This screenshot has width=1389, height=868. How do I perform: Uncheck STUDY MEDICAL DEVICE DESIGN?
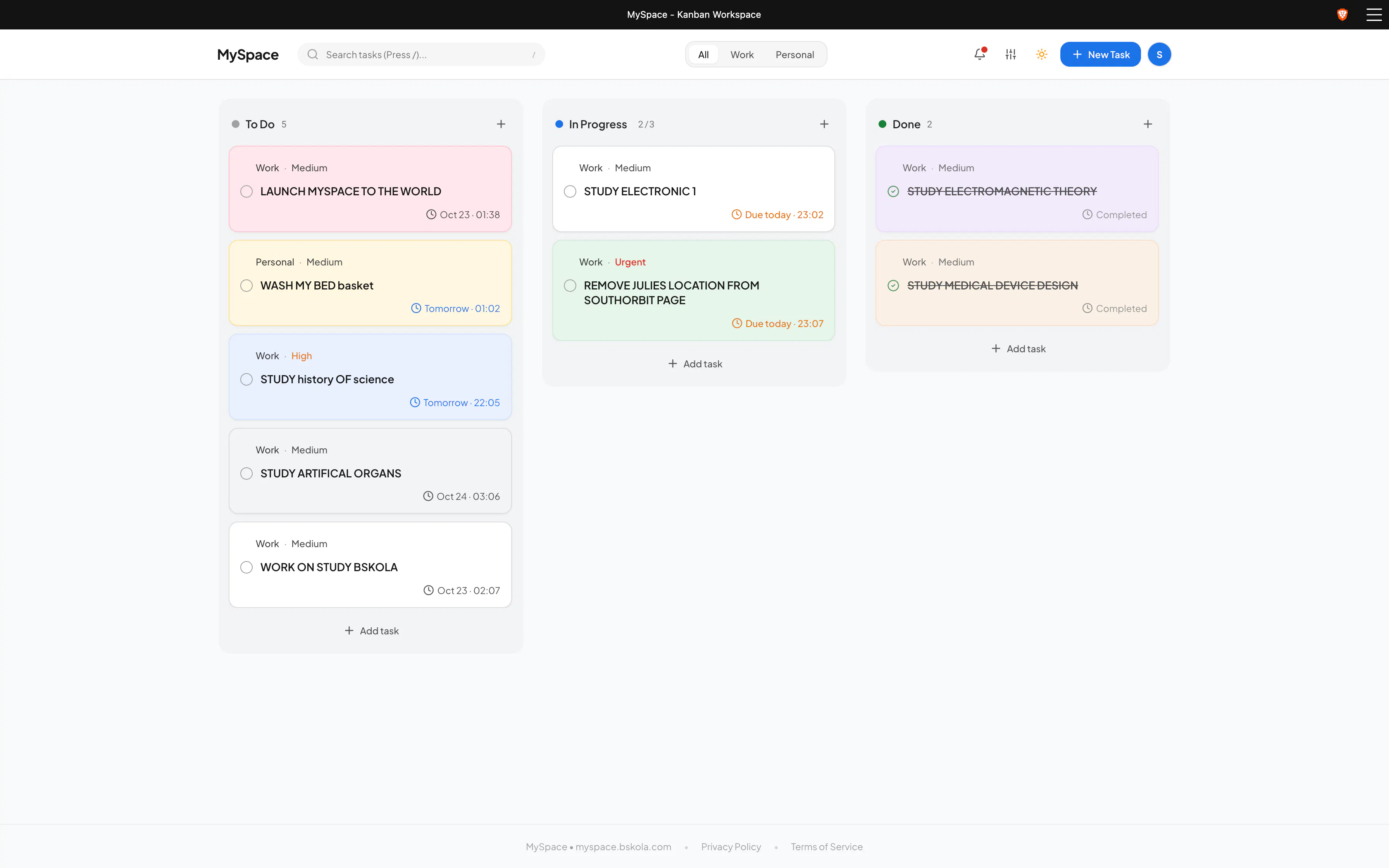[893, 286]
